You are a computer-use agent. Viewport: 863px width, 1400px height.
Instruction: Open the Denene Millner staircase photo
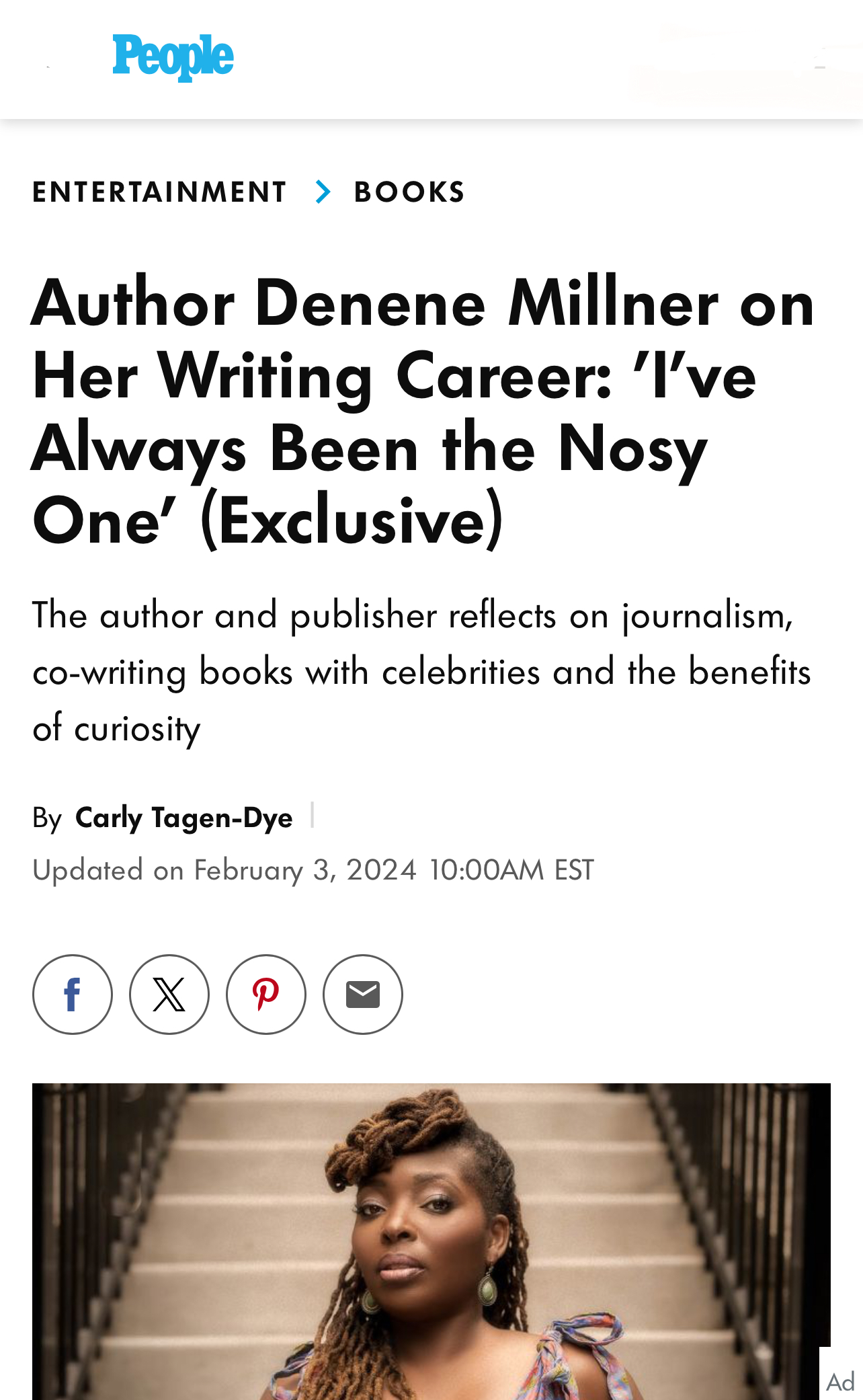431,1241
